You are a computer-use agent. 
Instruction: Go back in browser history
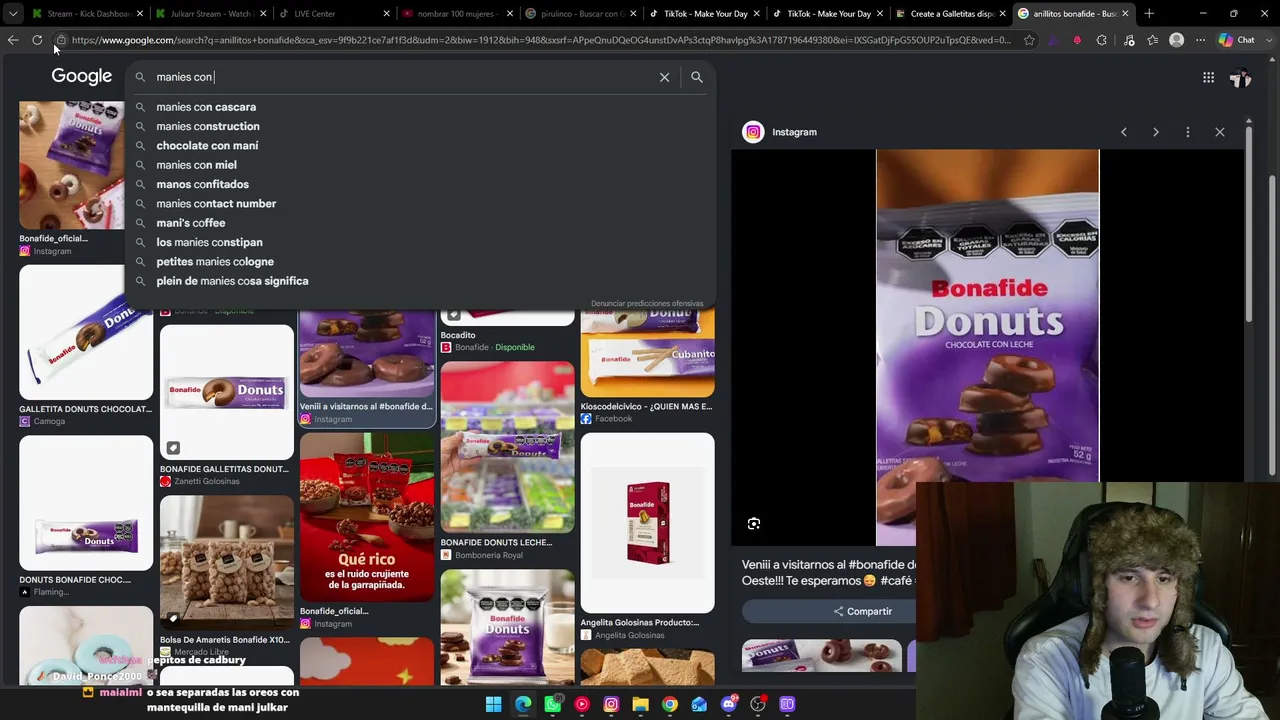(13, 40)
